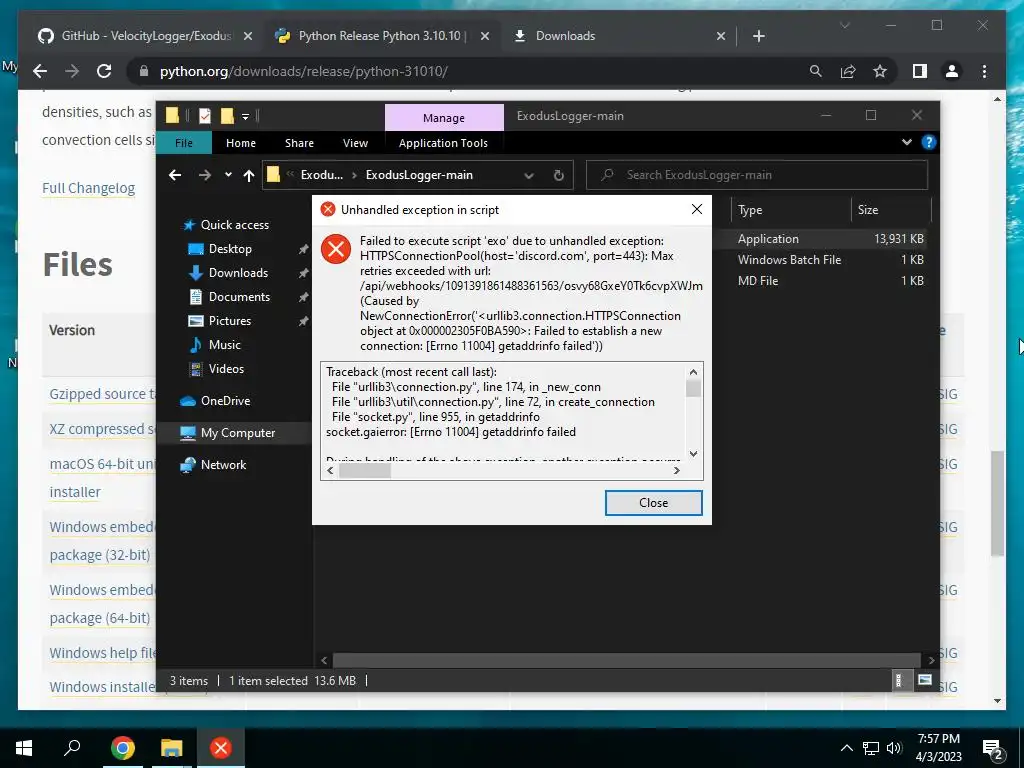Go back in Chrome browser
Viewport: 1024px width, 768px height.
pos(40,71)
